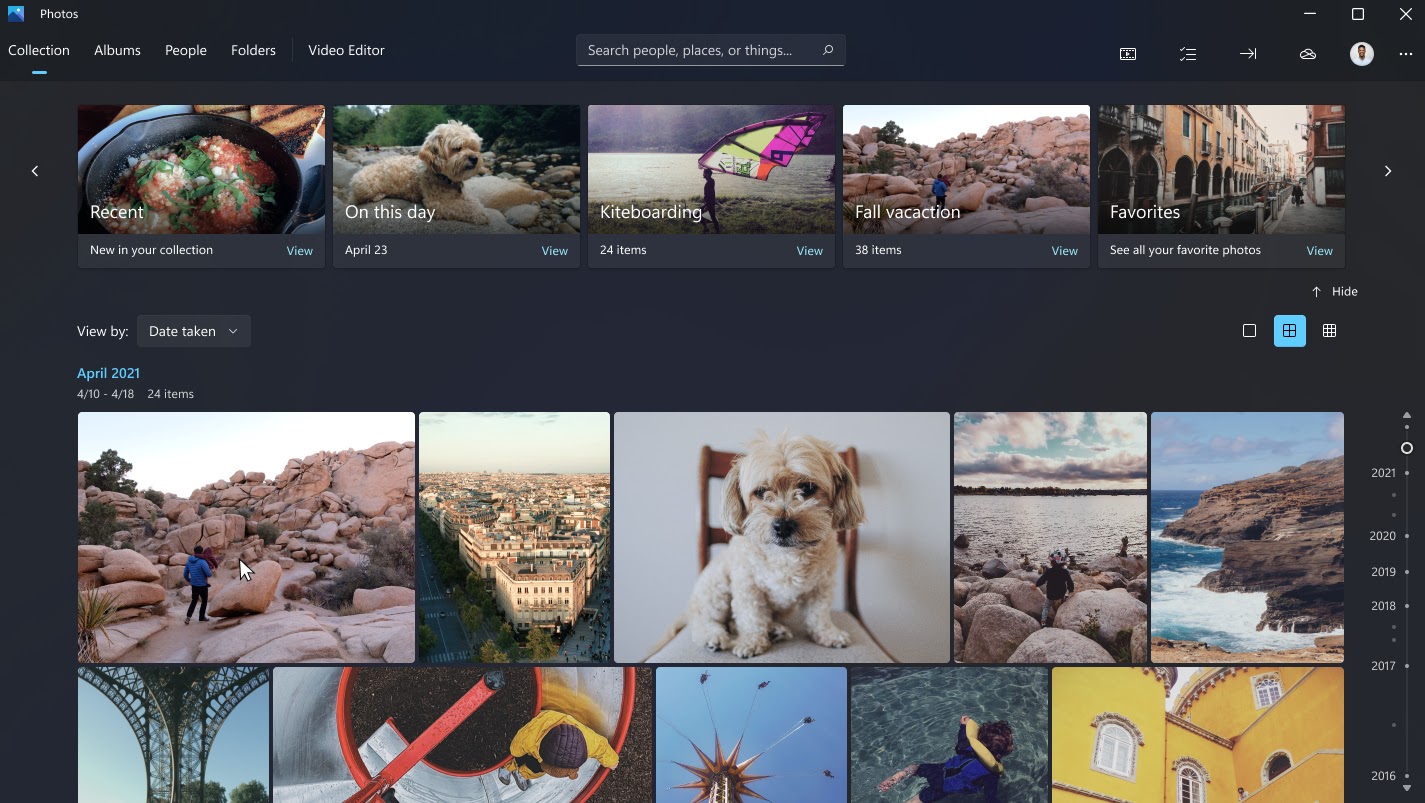Screen dimensions: 1425x803
Task: Open the On this day dog card image
Action: click(x=456, y=170)
